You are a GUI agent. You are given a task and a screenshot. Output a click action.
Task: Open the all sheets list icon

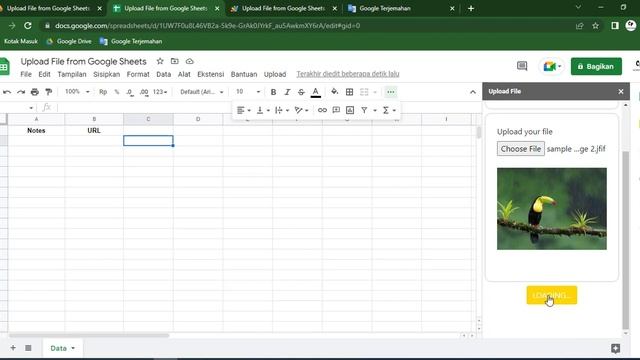pos(28,348)
